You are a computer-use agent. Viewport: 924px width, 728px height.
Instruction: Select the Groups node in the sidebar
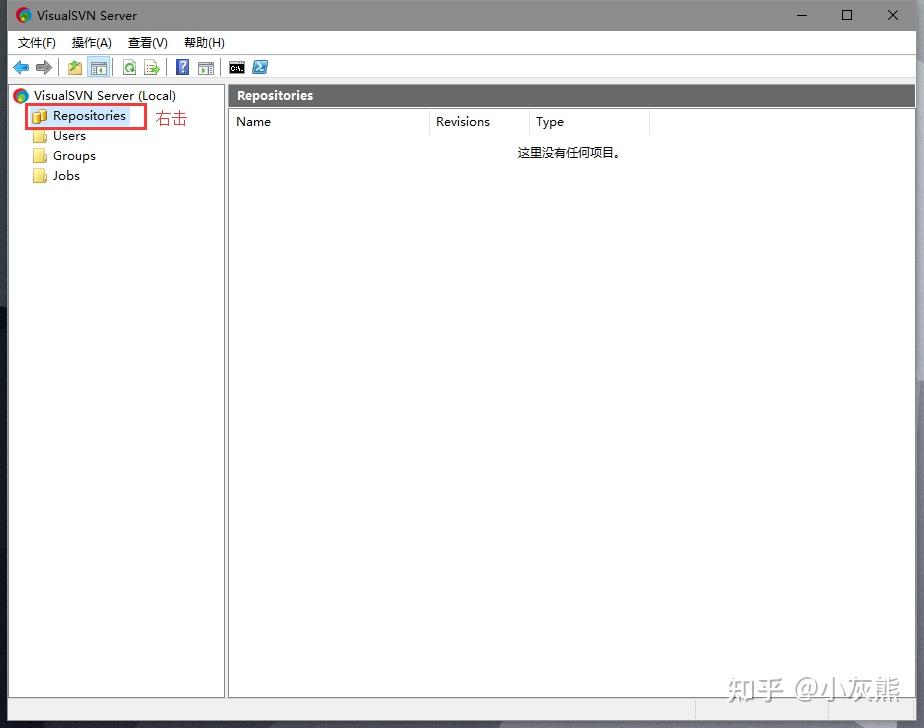[x=75, y=155]
